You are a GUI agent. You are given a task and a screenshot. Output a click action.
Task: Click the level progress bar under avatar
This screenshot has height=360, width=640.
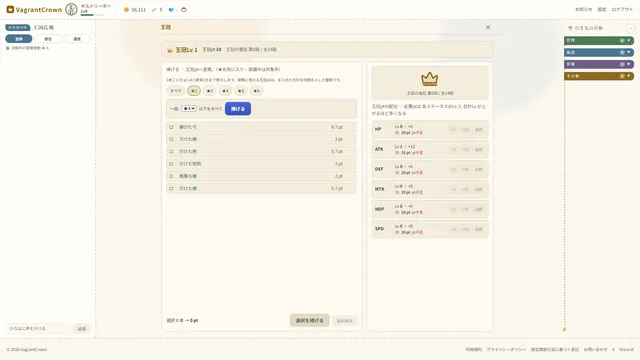tap(92, 15)
